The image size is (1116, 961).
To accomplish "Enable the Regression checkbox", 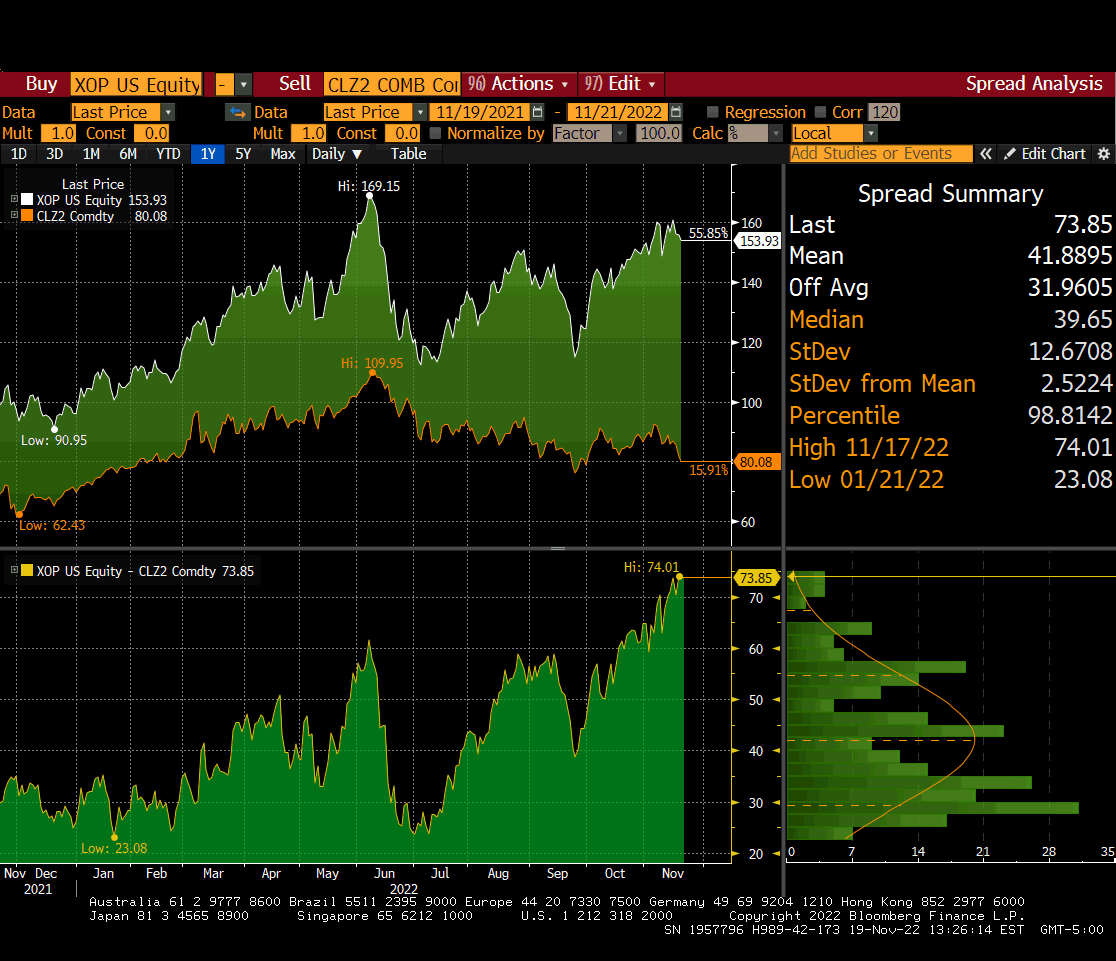I will tap(712, 112).
